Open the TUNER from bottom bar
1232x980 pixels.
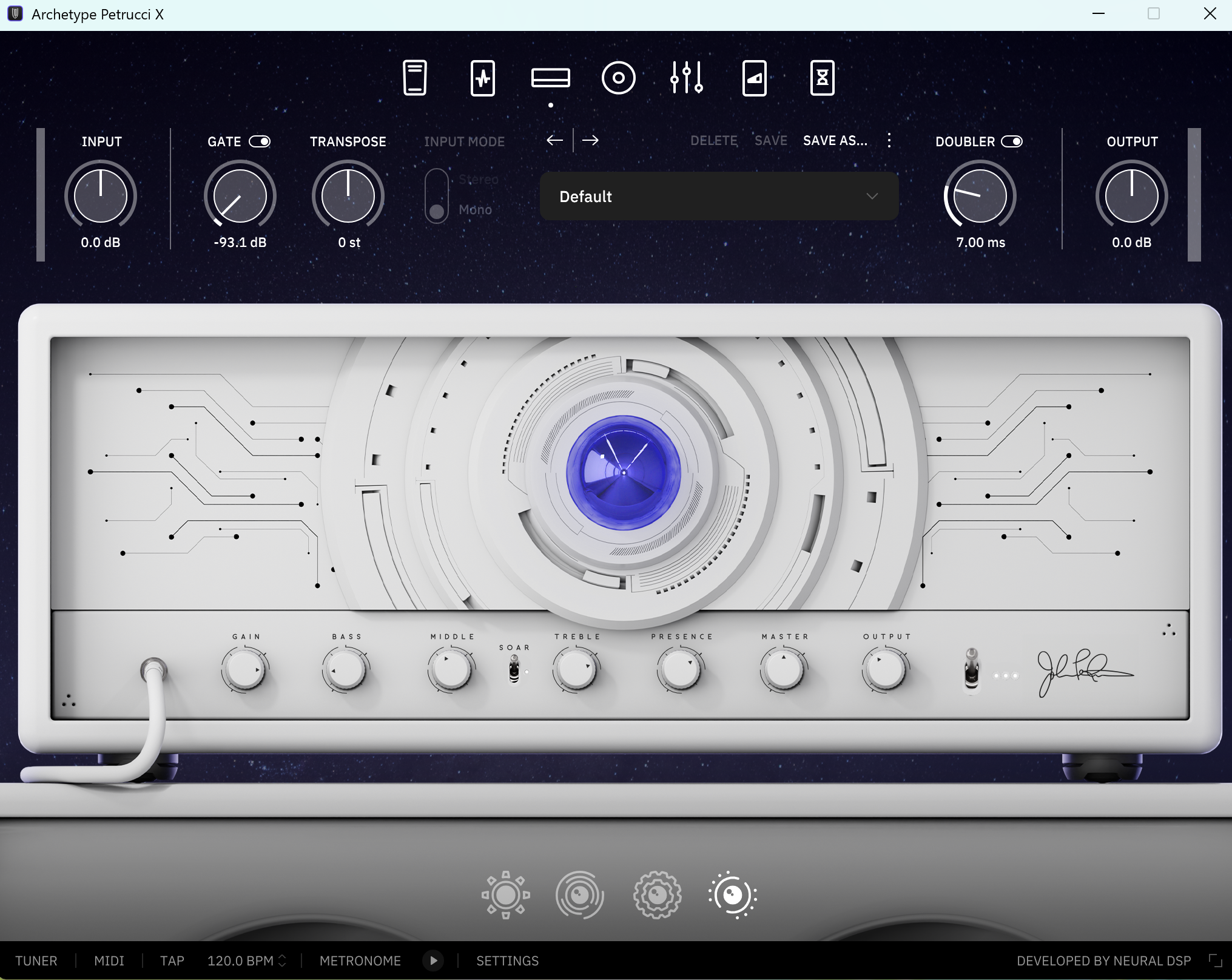point(36,961)
